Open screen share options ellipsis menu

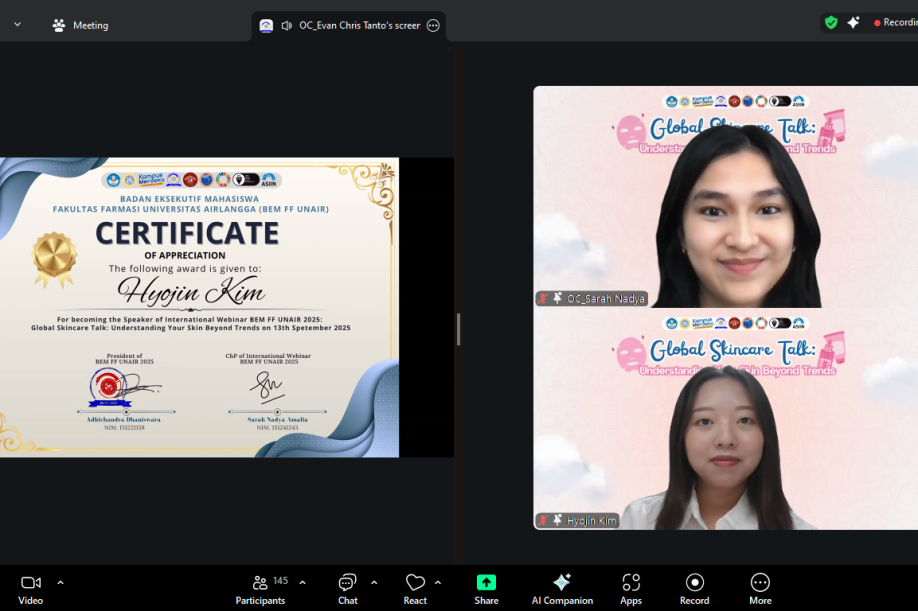click(433, 25)
